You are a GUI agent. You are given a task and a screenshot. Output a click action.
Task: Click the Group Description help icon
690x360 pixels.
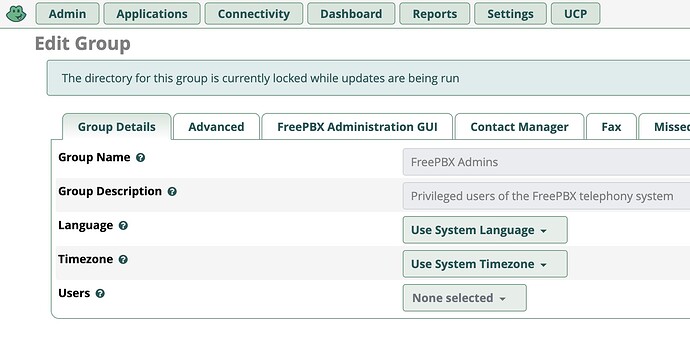(172, 191)
